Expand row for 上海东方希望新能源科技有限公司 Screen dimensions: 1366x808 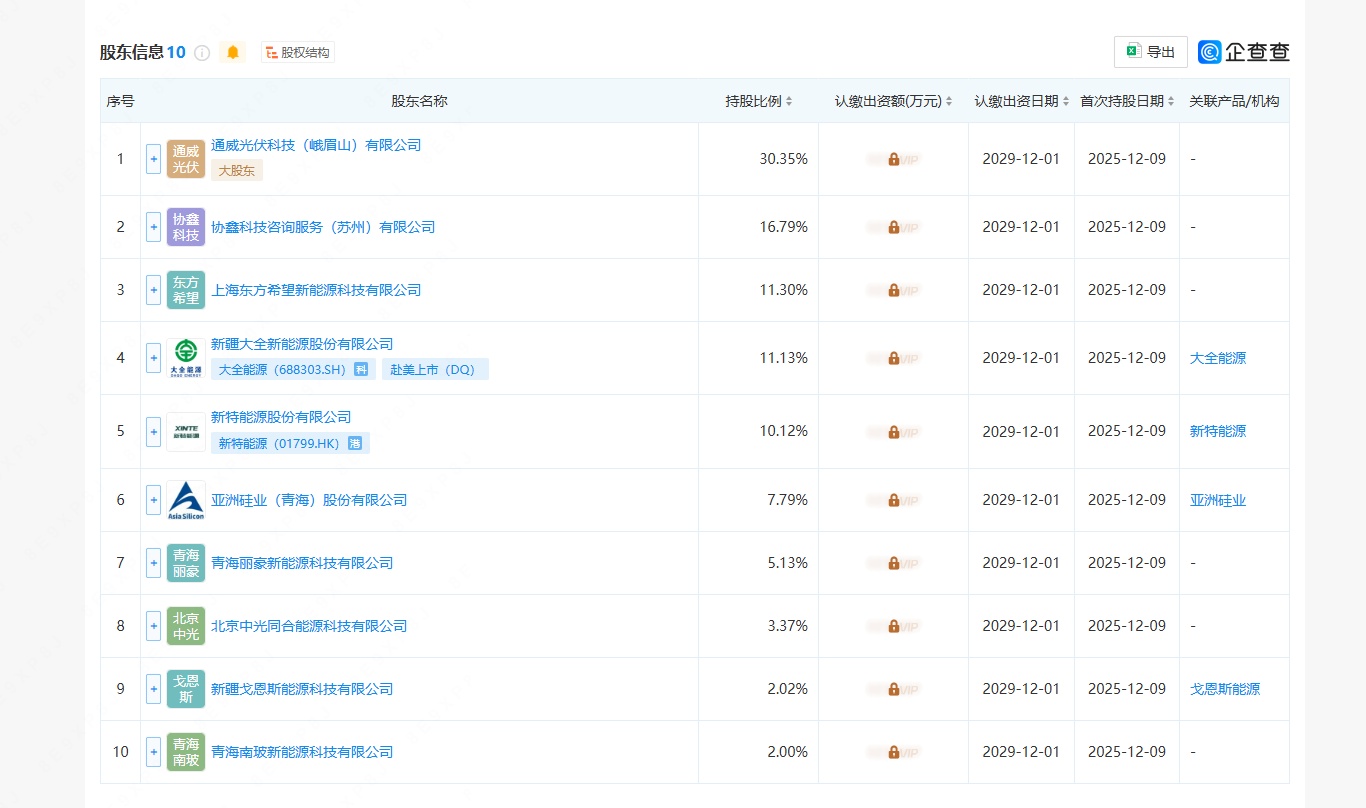pos(153,290)
